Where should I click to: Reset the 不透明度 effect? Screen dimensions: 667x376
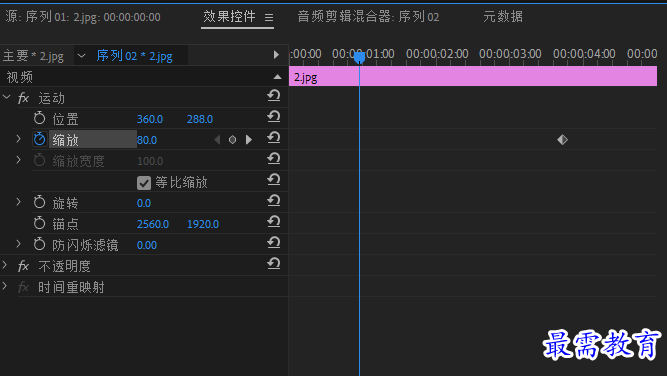pyautogui.click(x=274, y=264)
